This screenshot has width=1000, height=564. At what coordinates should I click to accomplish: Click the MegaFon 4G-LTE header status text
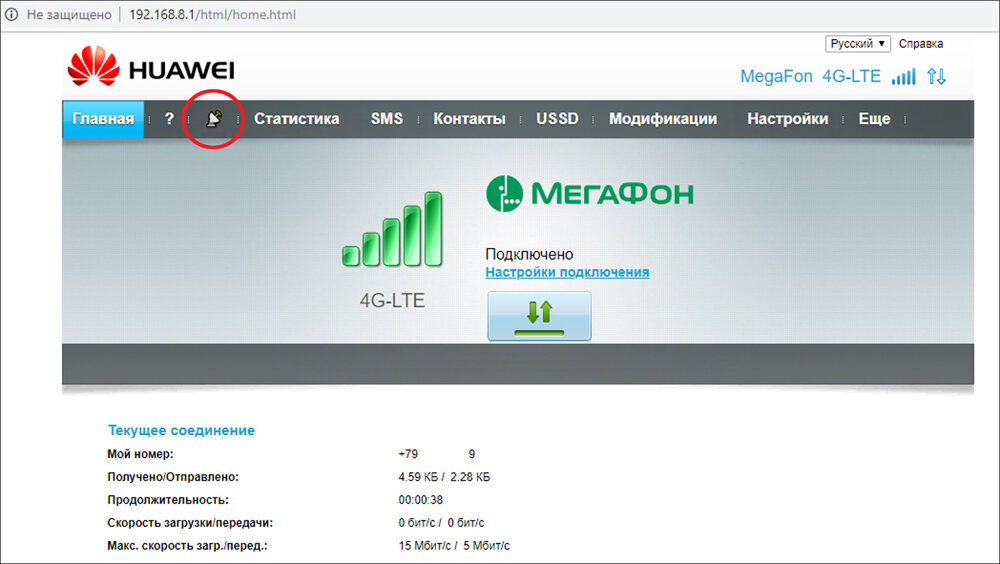[810, 77]
